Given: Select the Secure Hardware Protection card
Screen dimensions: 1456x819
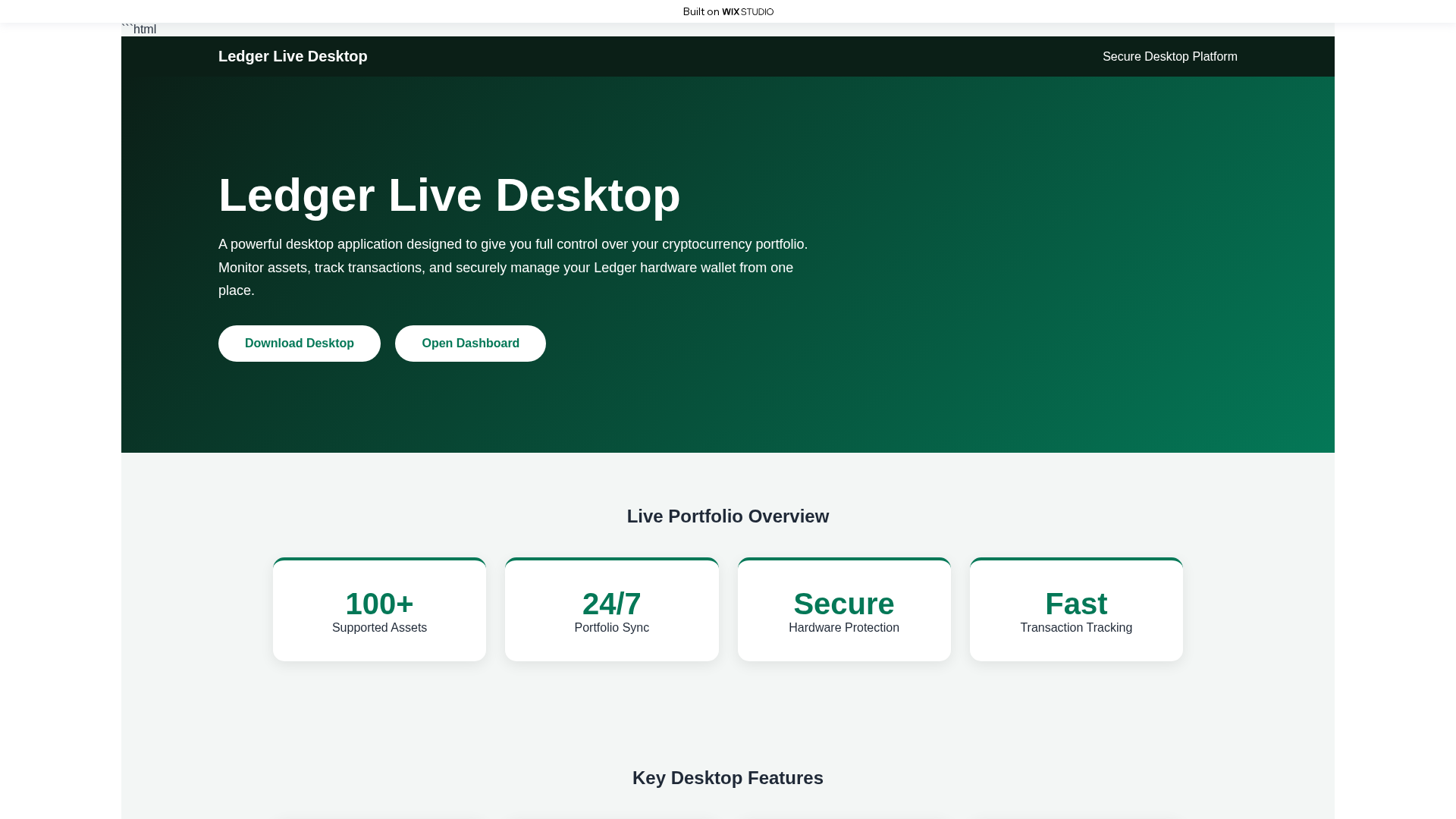Looking at the screenshot, I should coord(844,610).
